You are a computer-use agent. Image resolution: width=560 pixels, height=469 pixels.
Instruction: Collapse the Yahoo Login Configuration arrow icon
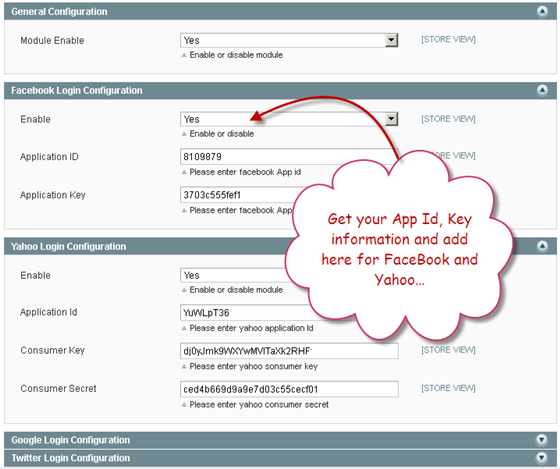pyautogui.click(x=542, y=246)
